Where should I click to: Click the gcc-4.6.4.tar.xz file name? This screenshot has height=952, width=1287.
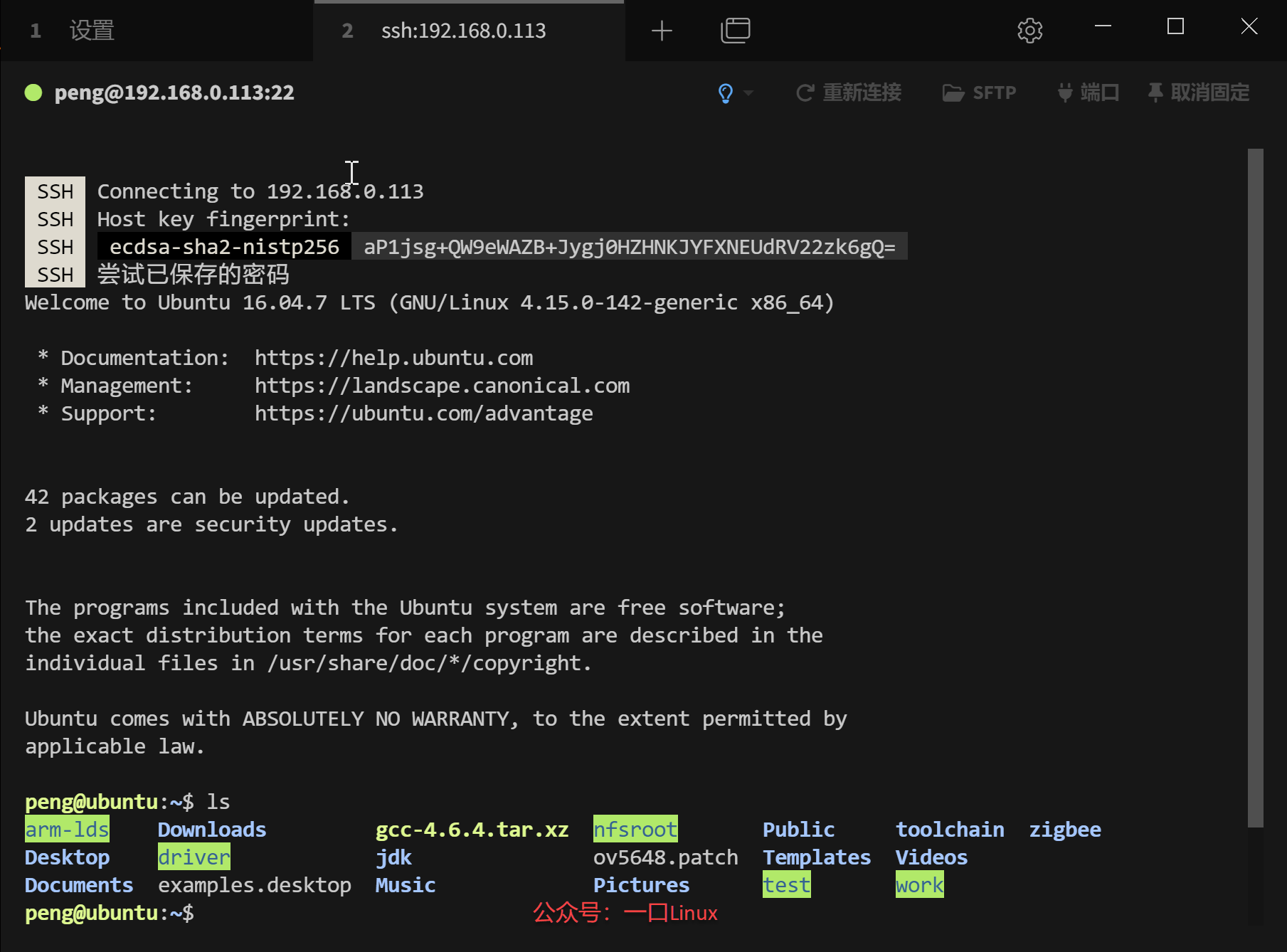click(472, 830)
